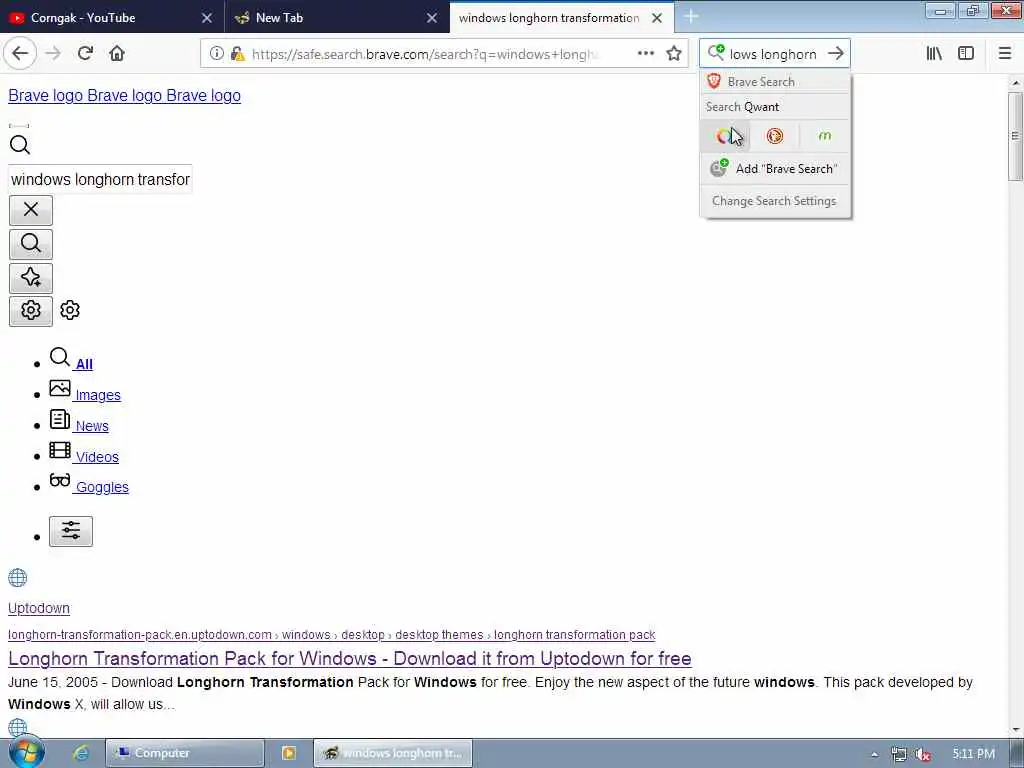1024x768 pixels.
Task: Open Longhorn Transformation Pack result title
Action: (x=349, y=658)
